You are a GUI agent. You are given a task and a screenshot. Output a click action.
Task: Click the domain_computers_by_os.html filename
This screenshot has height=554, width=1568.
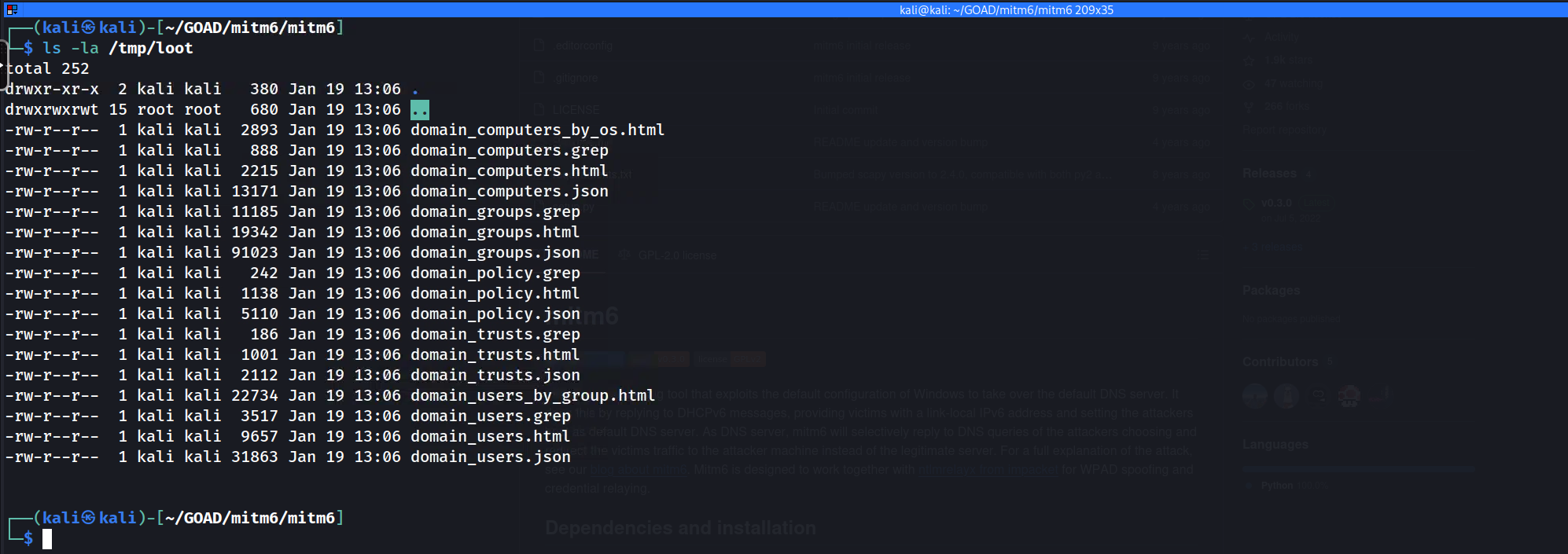pos(537,130)
